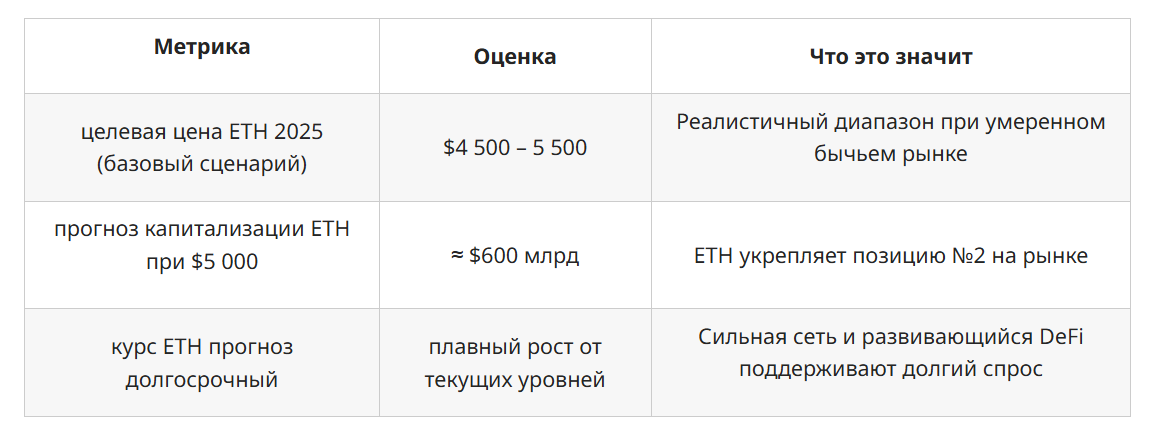Click the Метрика column header

tap(202, 47)
